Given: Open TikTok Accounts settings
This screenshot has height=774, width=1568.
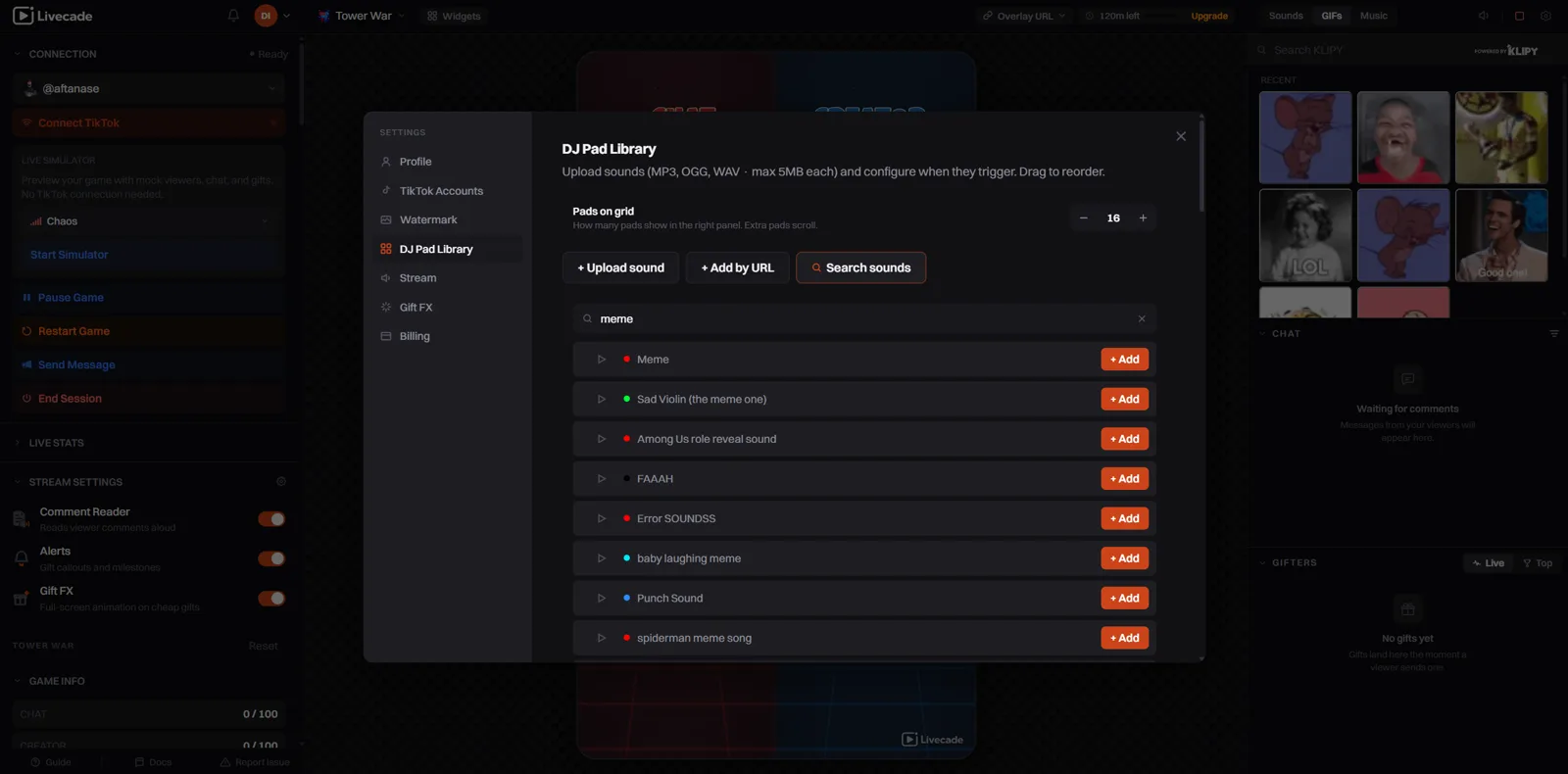Looking at the screenshot, I should [449, 191].
